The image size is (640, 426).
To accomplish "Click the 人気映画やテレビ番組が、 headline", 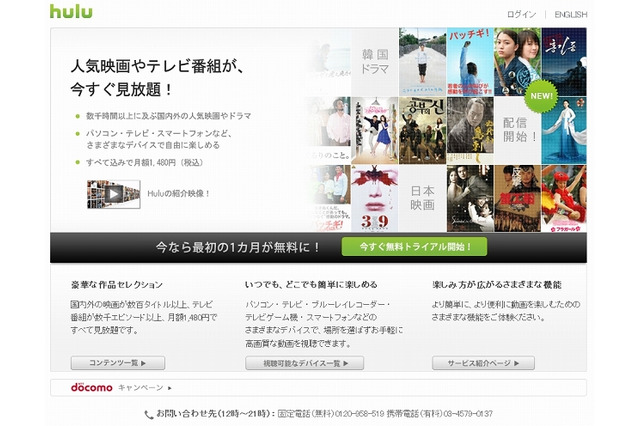I will pos(157,66).
